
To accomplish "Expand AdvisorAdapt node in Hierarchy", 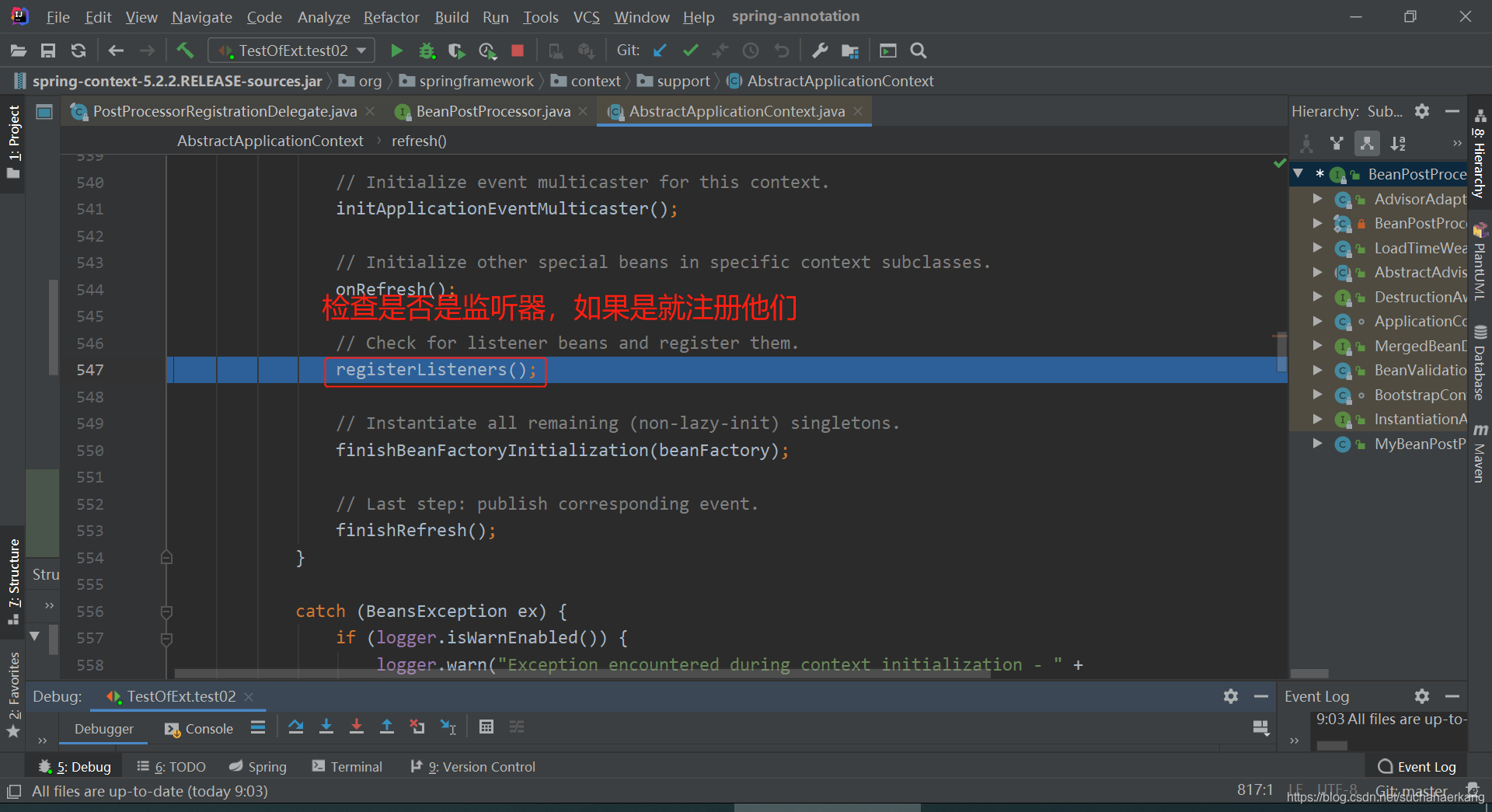I will pos(1317,199).
